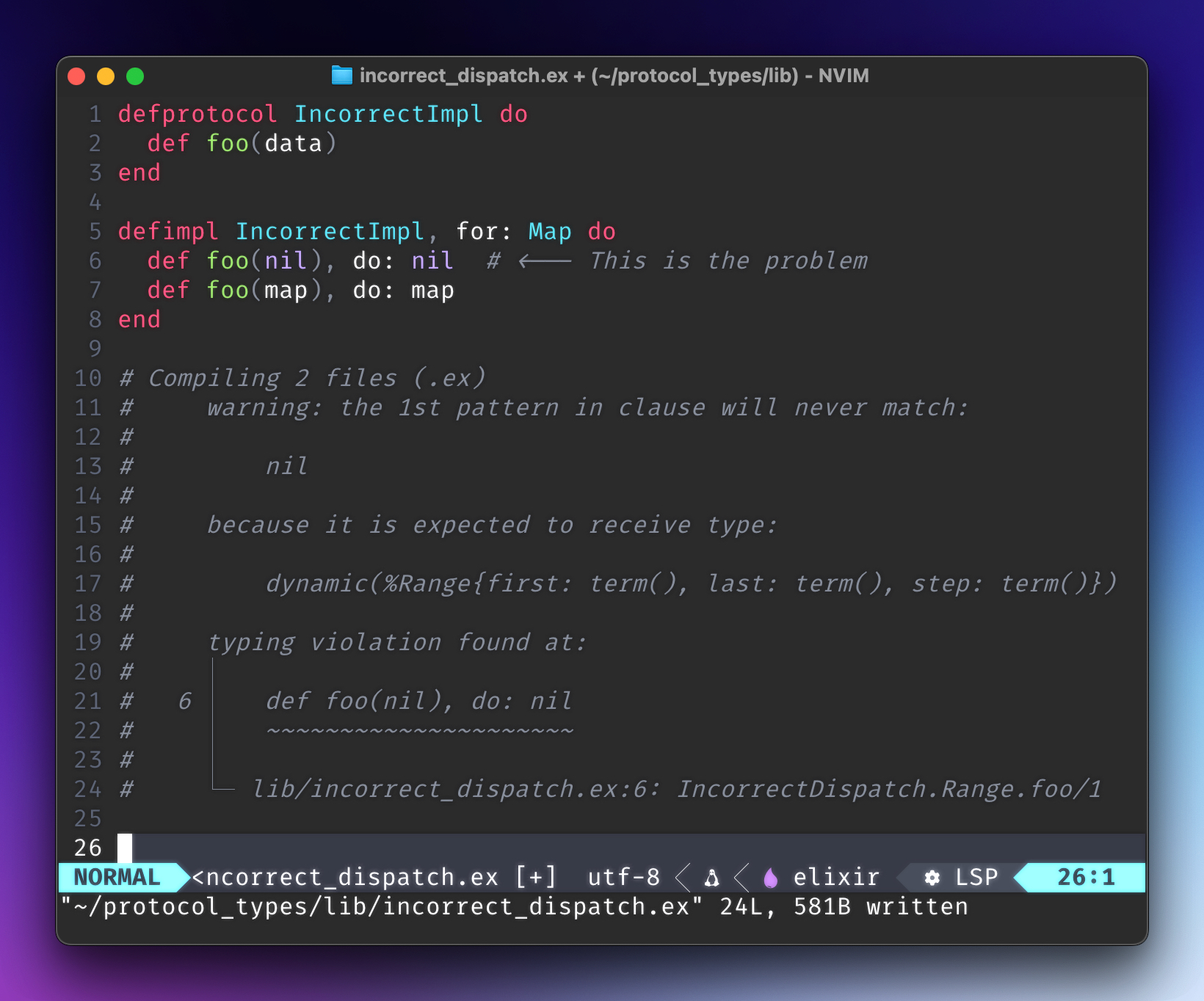The height and width of the screenshot is (1001, 1204).
Task: Close the window with the red button
Action: tap(76, 76)
